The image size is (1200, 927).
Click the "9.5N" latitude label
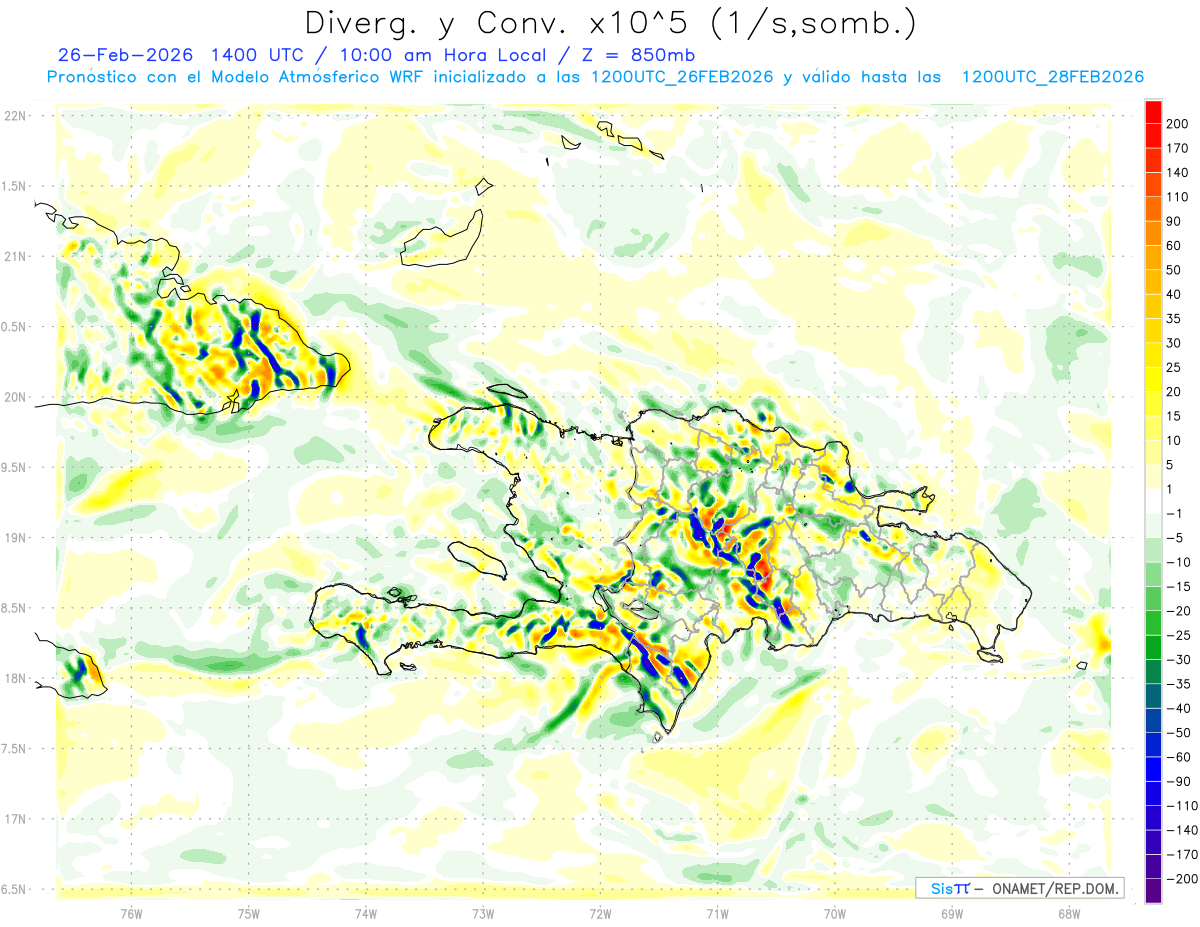pos(15,467)
